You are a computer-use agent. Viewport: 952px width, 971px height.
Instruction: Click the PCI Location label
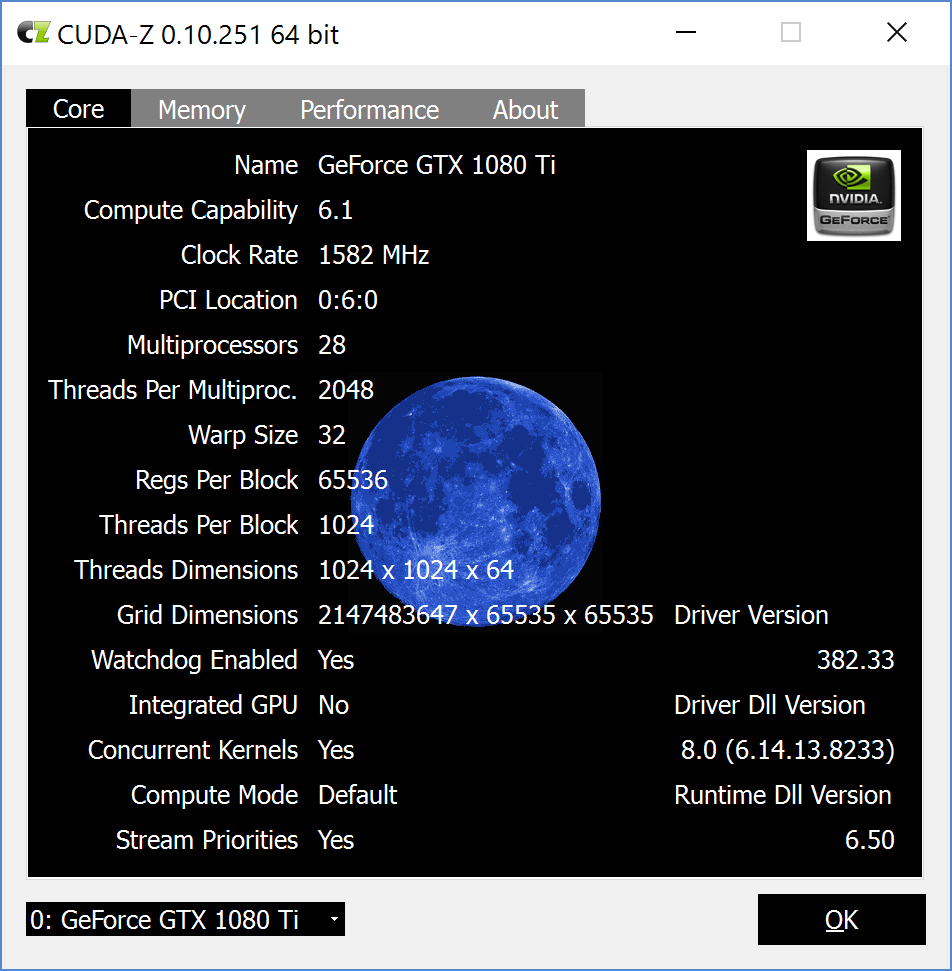229,300
